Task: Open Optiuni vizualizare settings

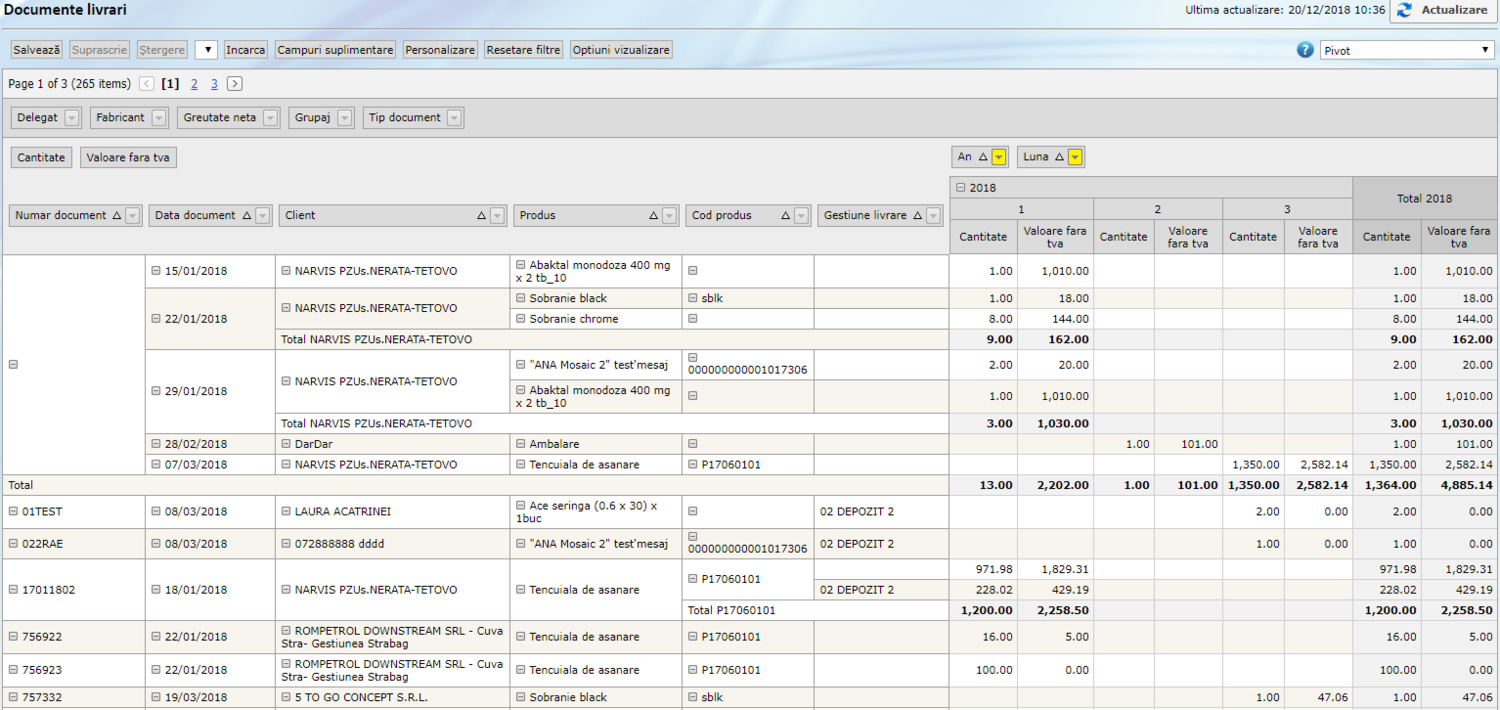Action: [621, 50]
